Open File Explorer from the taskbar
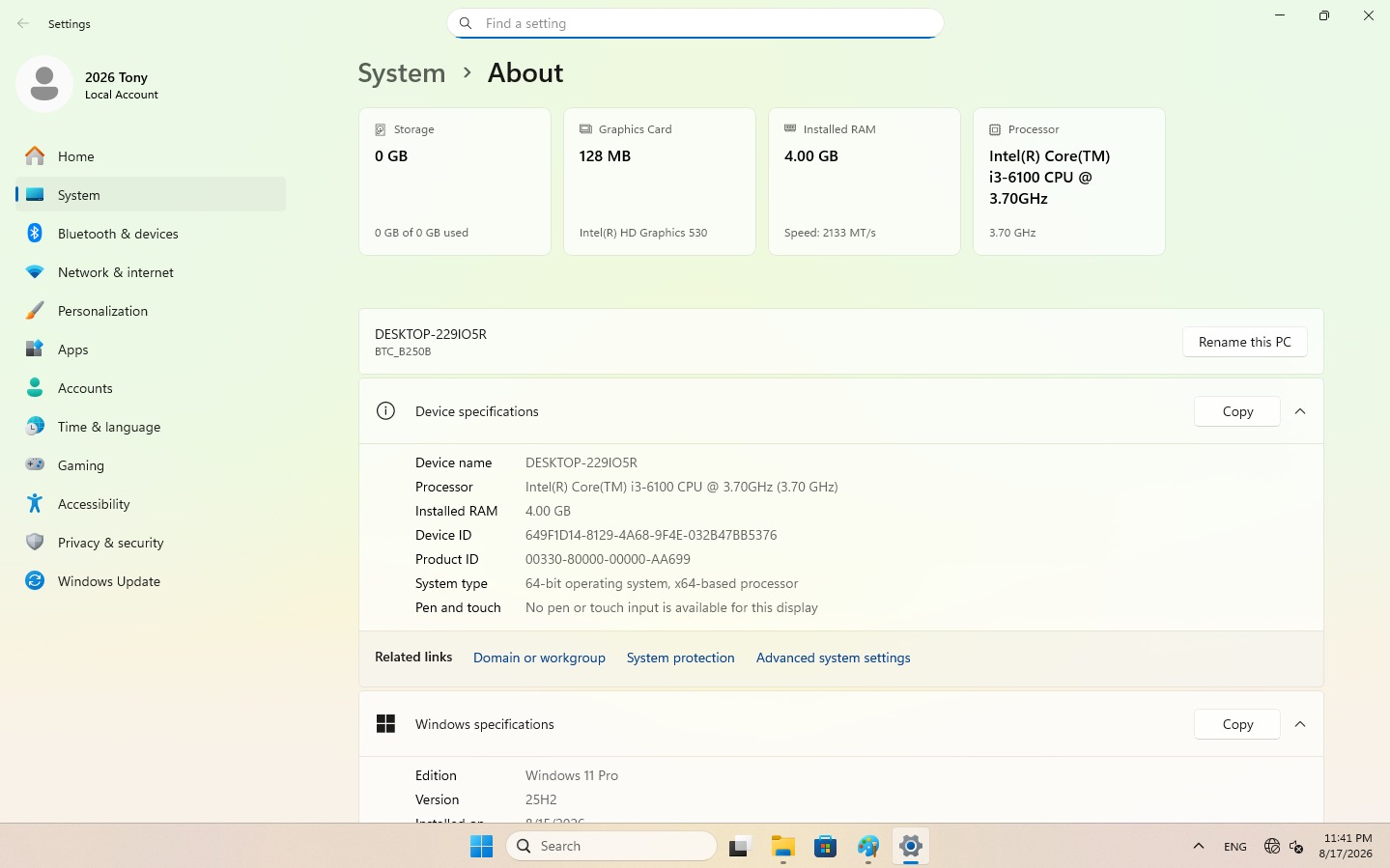The height and width of the screenshot is (868, 1390). pyautogui.click(x=782, y=846)
